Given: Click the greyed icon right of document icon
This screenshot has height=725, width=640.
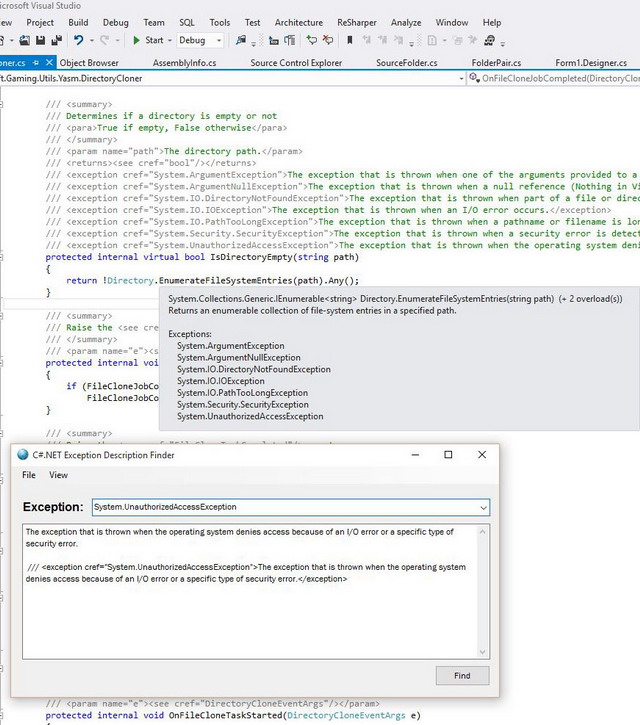Looking at the screenshot, I should point(458,41).
